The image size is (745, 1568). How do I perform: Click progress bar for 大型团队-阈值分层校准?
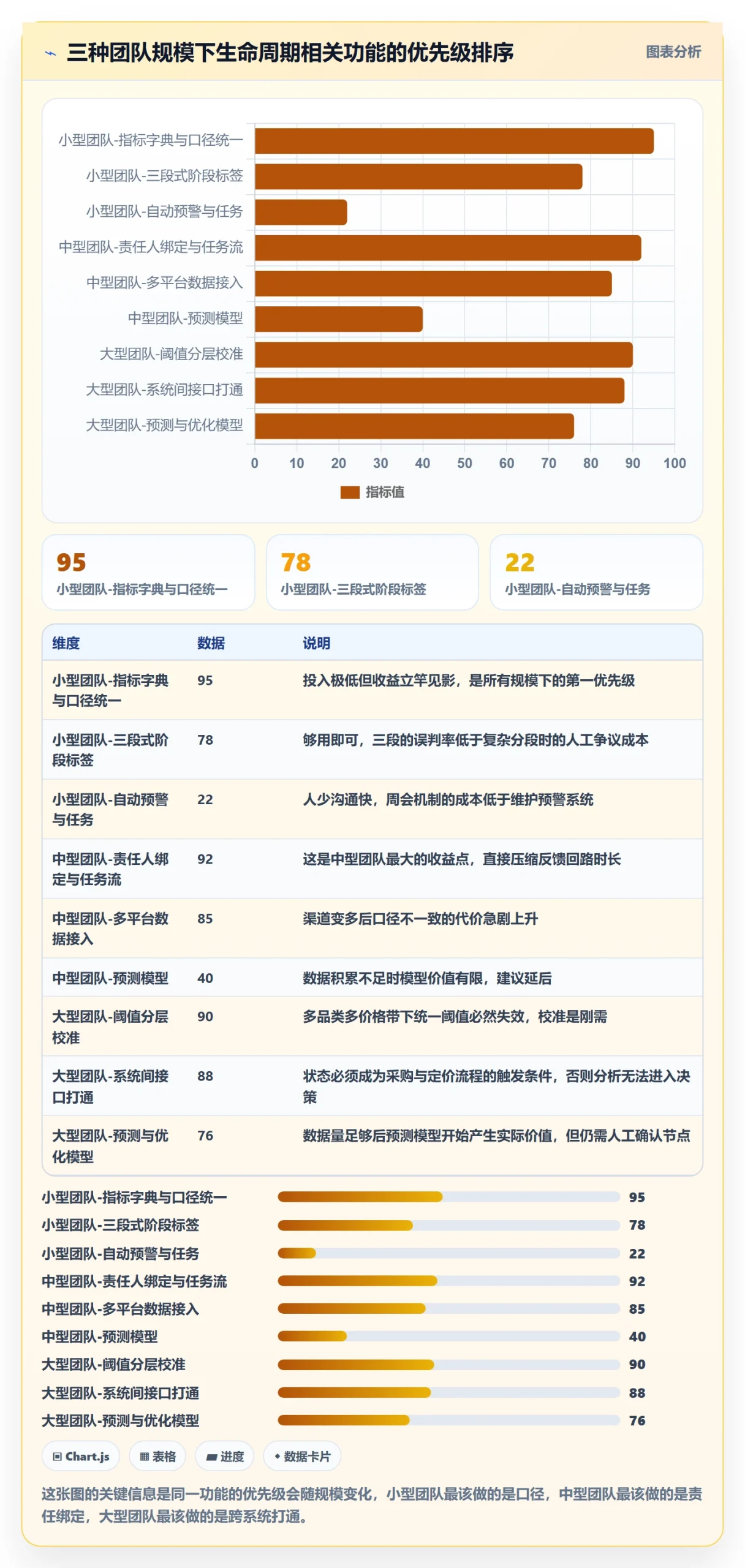[x=448, y=1365]
